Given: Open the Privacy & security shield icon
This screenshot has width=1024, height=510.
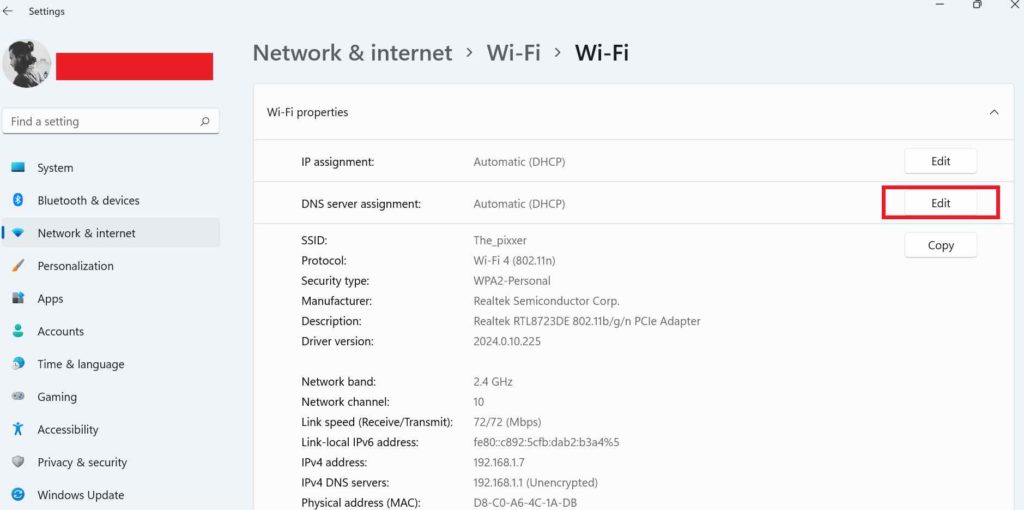Looking at the screenshot, I should click(18, 462).
